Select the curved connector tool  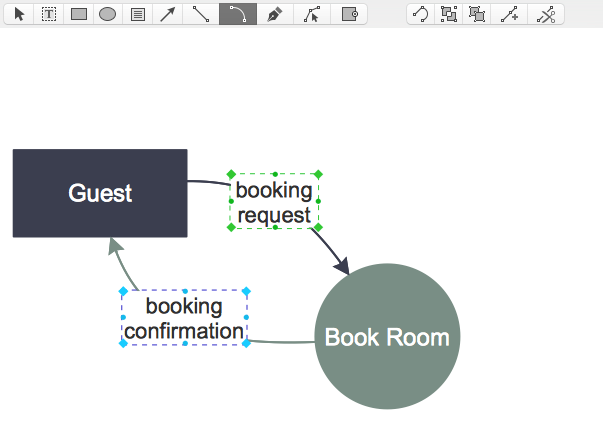(238, 14)
